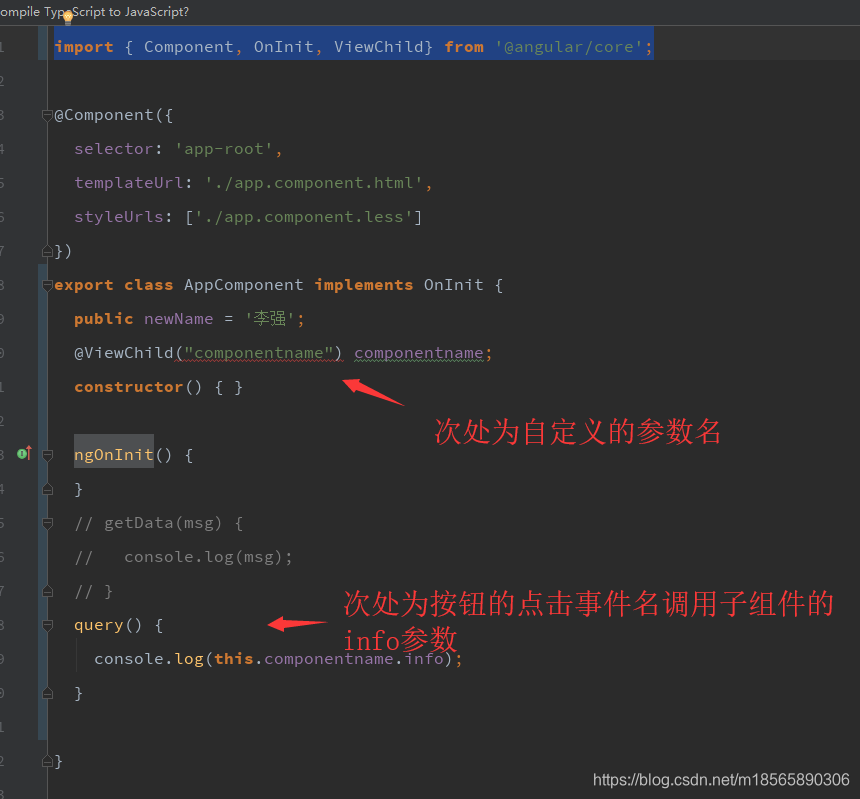Click the 'query' method name
The width and height of the screenshot is (860, 799).
(x=99, y=625)
